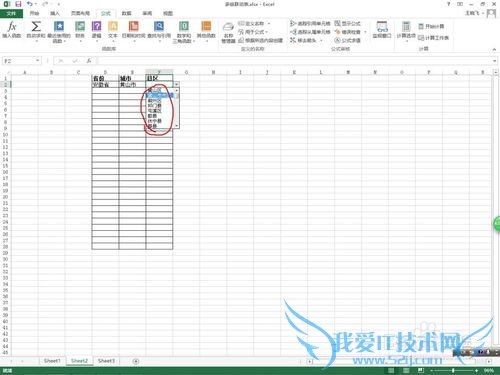Viewport: 500px width, 375px height.
Task: Click Calculate Now (开始计算)
Action: click(431, 26)
